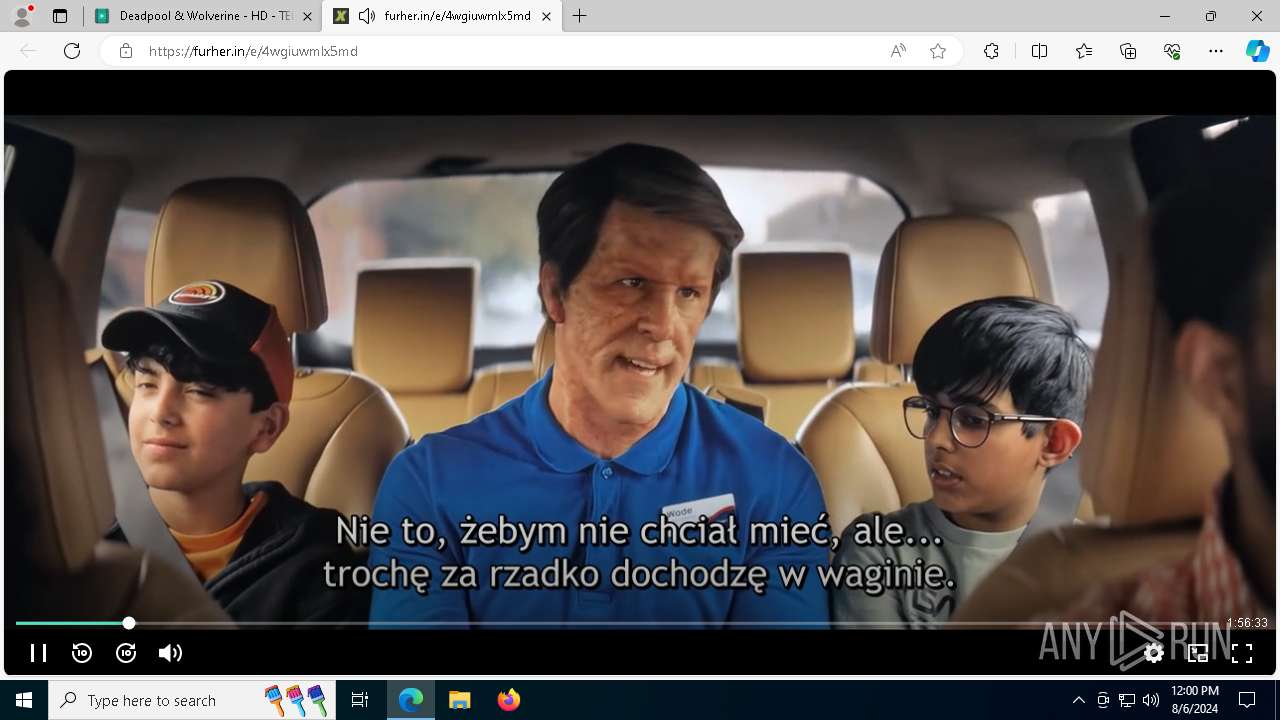The width and height of the screenshot is (1280, 720).
Task: Go back to previous page
Action: 28,51
